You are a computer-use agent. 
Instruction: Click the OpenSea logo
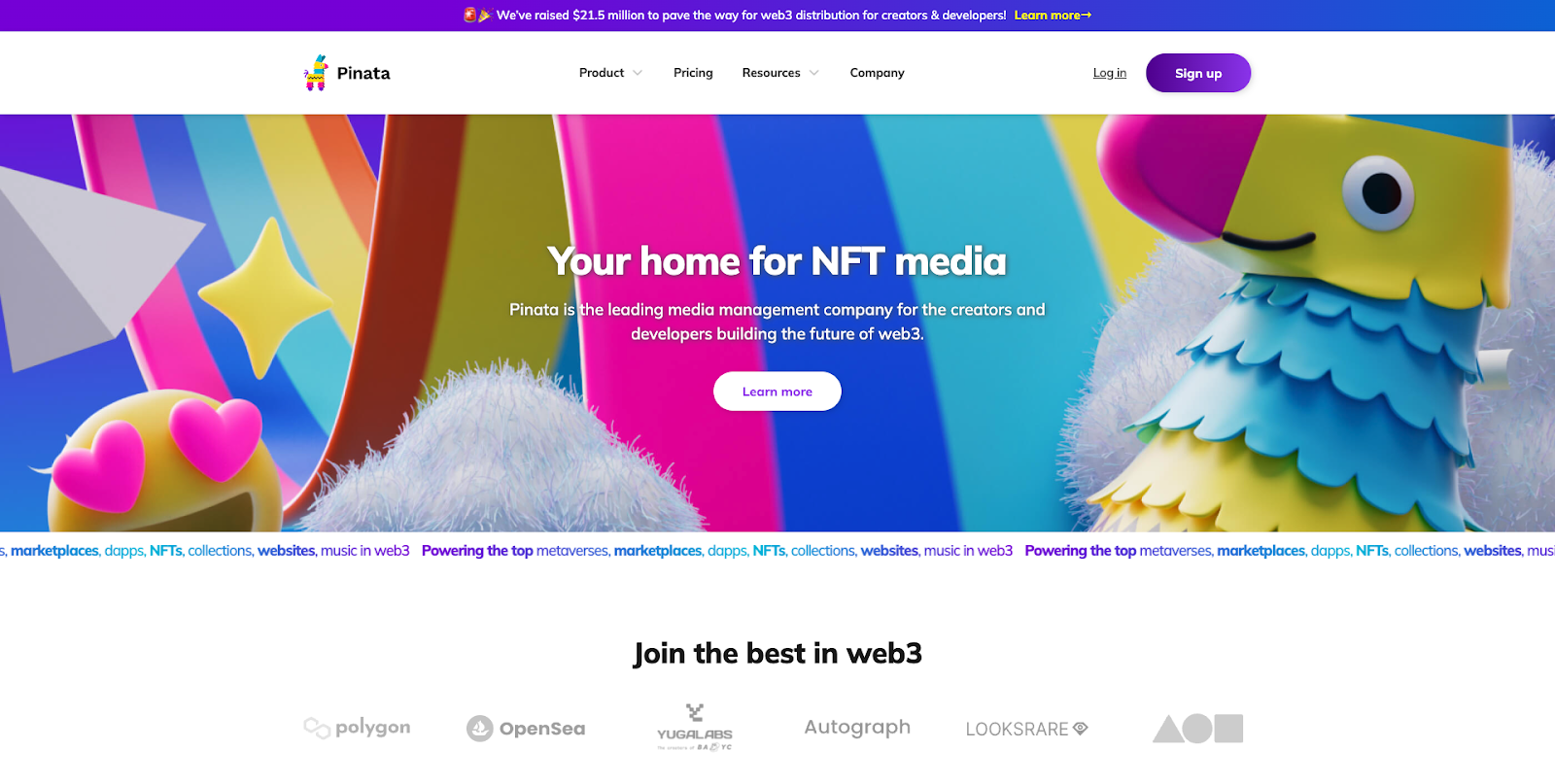tap(526, 729)
